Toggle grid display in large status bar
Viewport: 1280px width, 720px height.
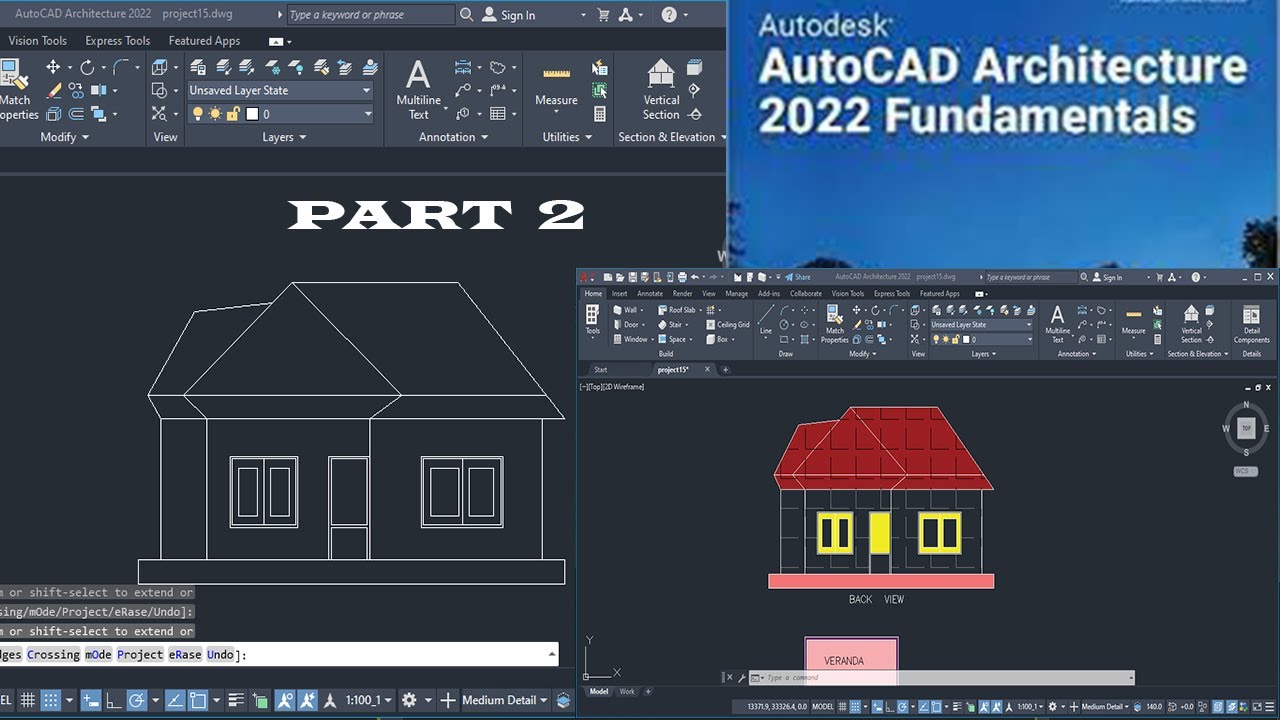(x=28, y=700)
